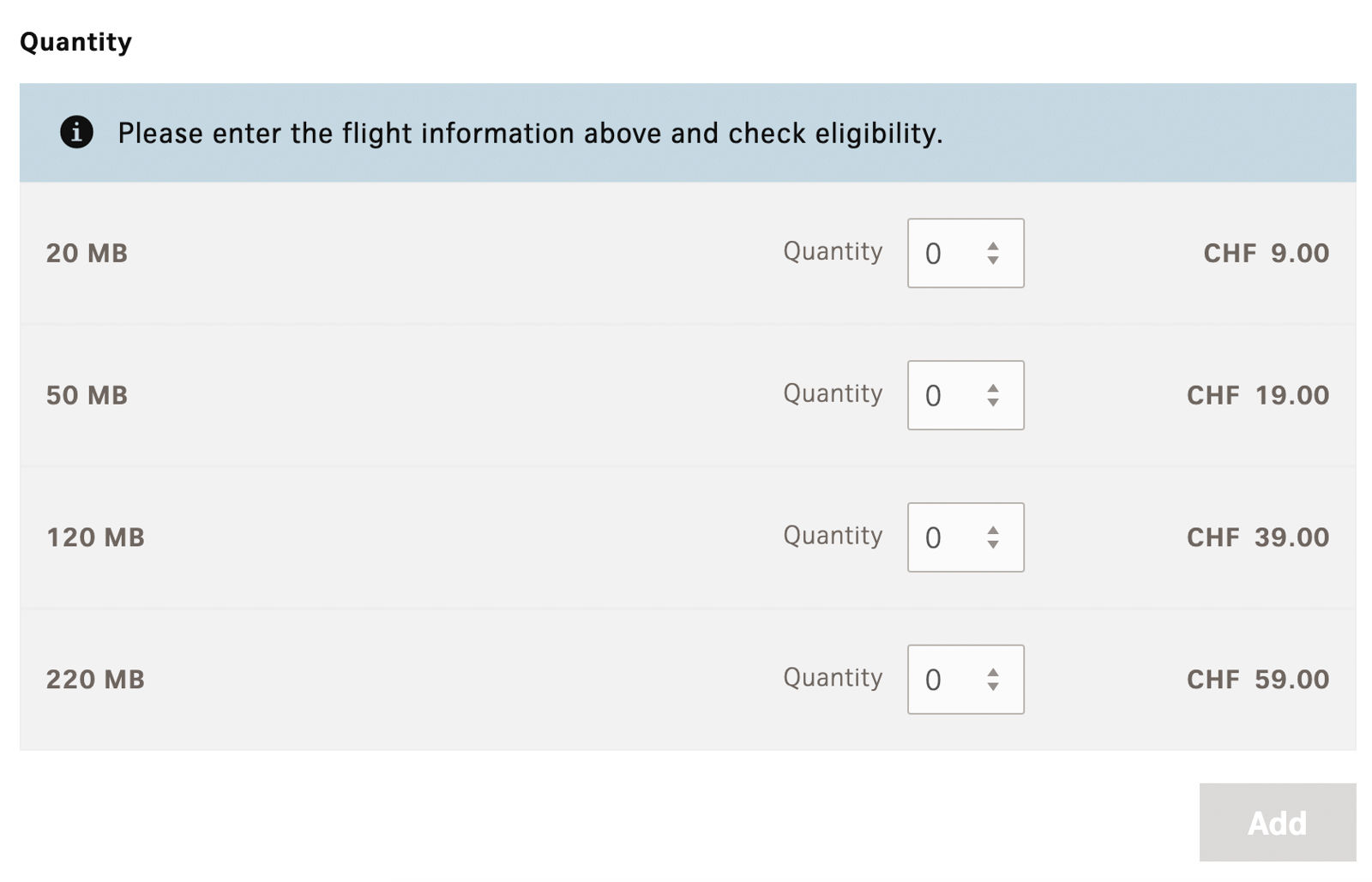1372x882 pixels.
Task: Decrease the 50 MB quantity with down arrow
Action: [x=993, y=403]
